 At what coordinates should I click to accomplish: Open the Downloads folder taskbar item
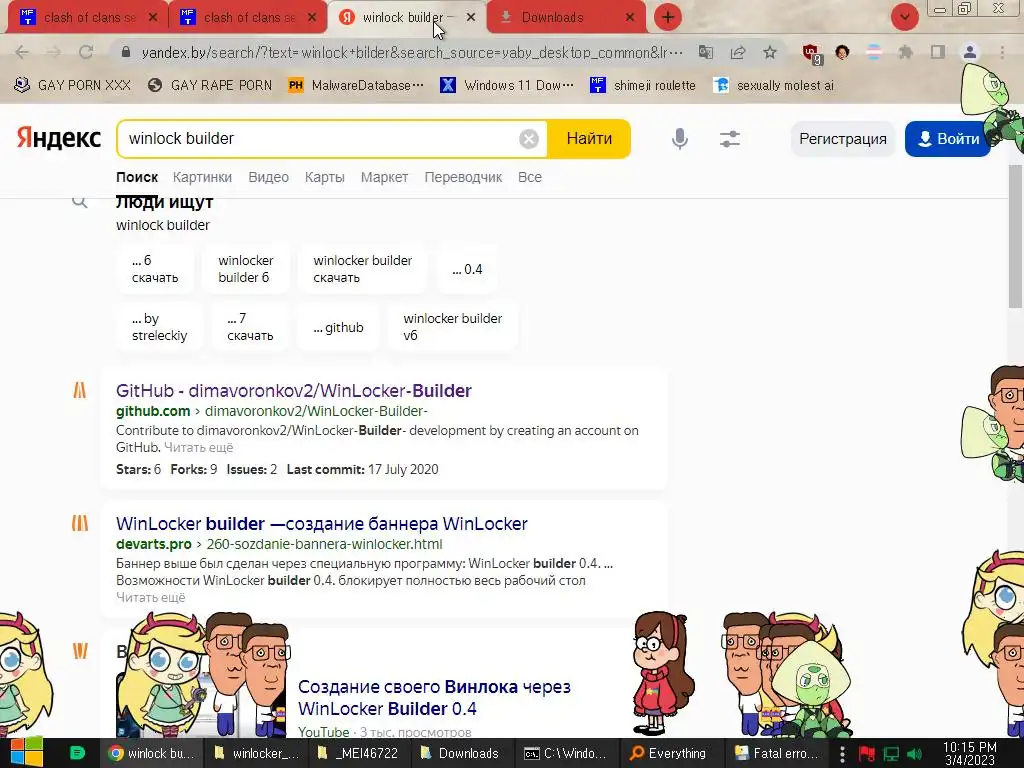click(x=460, y=753)
